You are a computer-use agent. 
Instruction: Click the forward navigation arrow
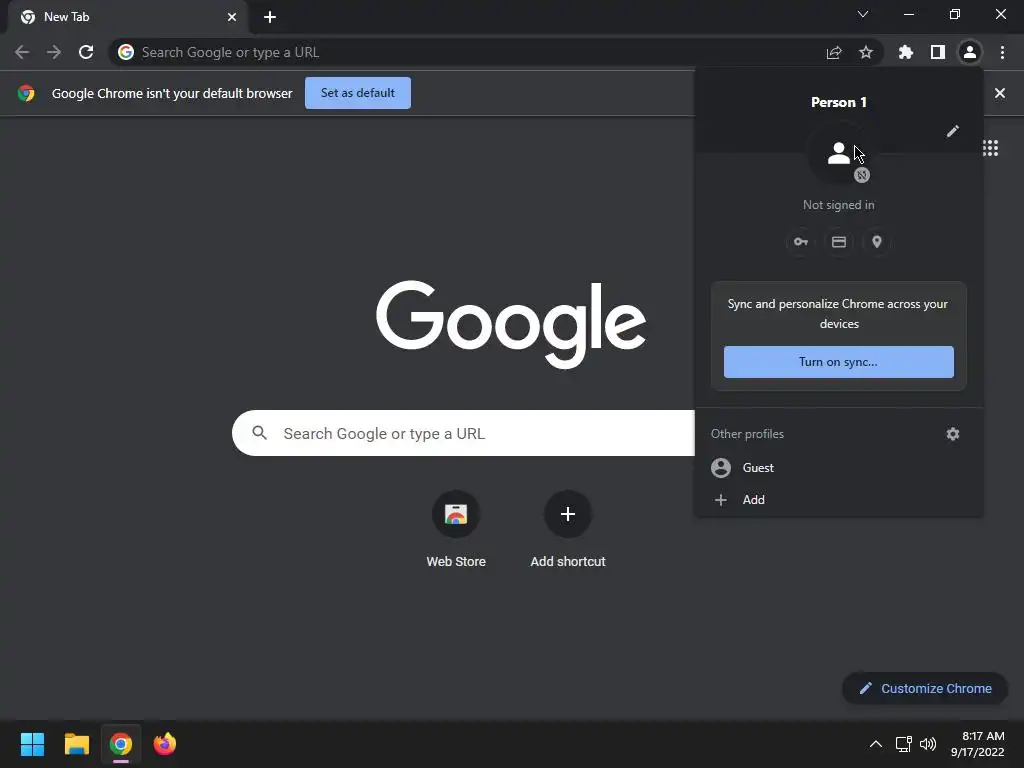54,52
